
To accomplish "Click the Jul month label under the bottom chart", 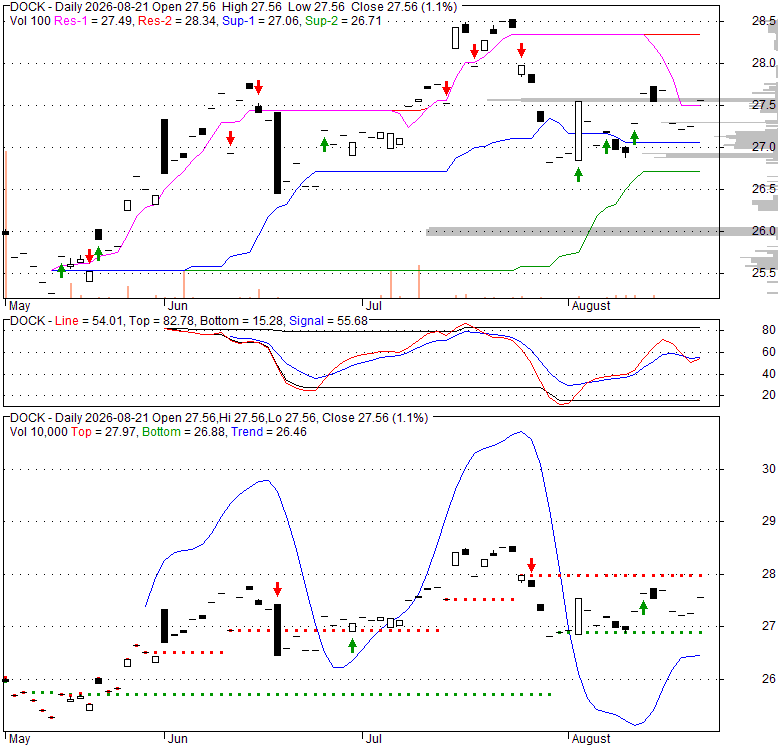I will click(373, 739).
